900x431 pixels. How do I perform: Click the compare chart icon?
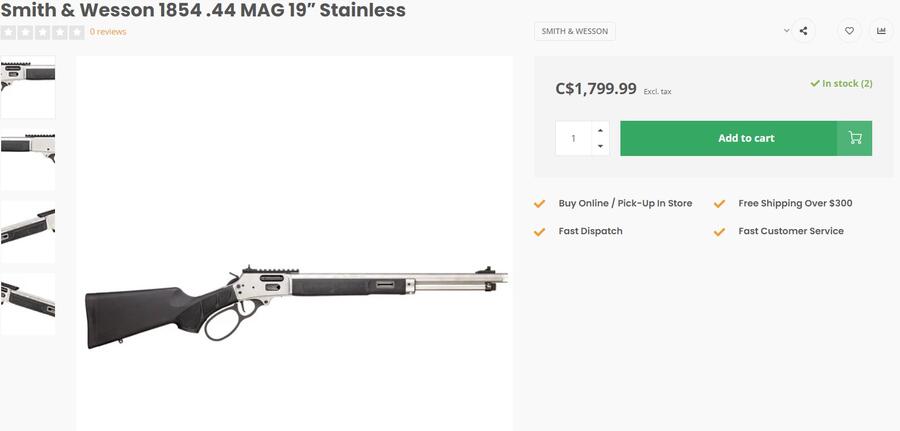(881, 31)
